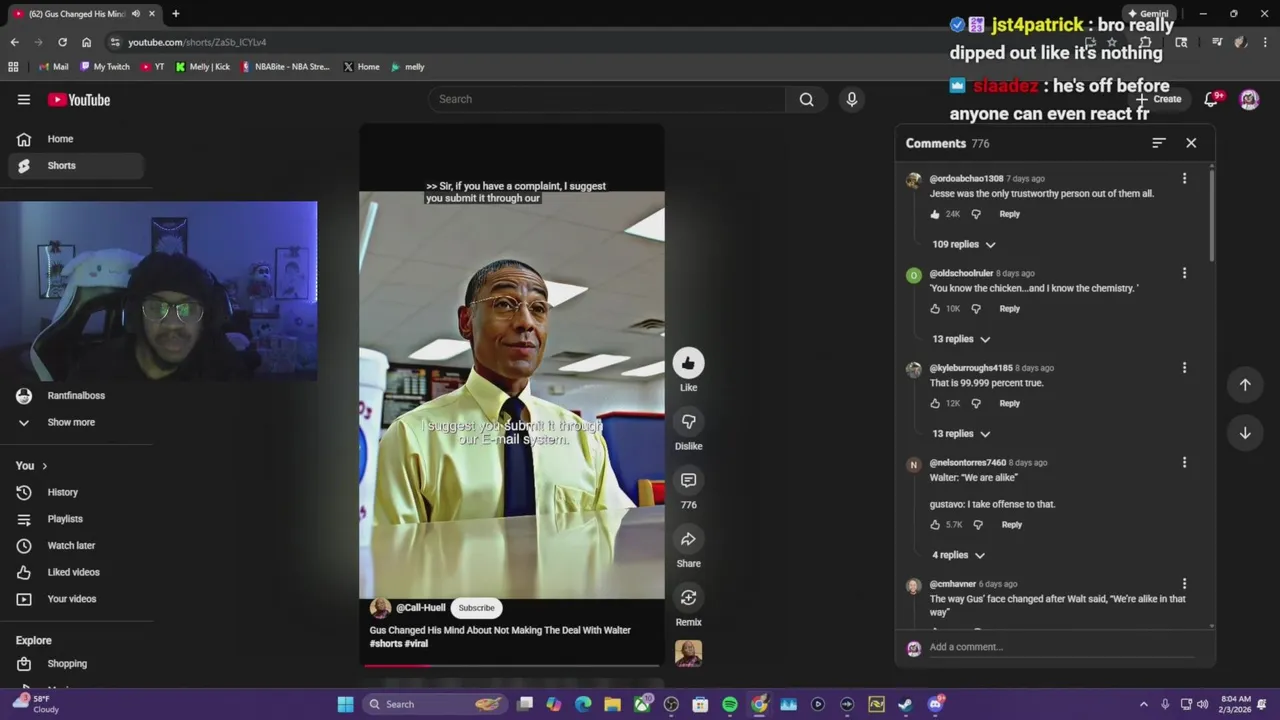Click the Create button
The image size is (1280, 720).
pos(1158,99)
